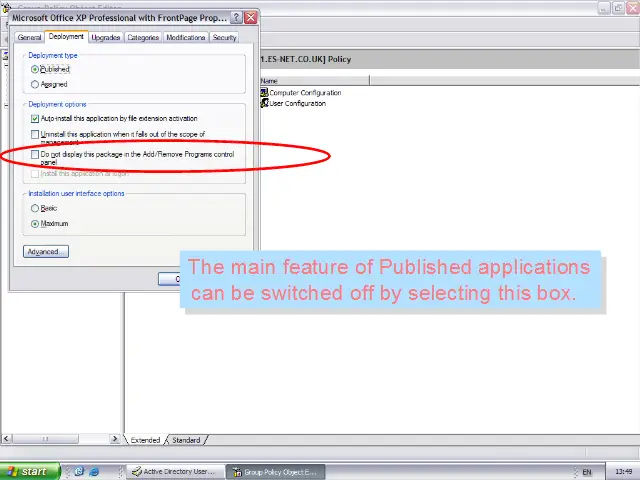Switch to the Standard view tab
The height and width of the screenshot is (480, 640).
coord(186,440)
